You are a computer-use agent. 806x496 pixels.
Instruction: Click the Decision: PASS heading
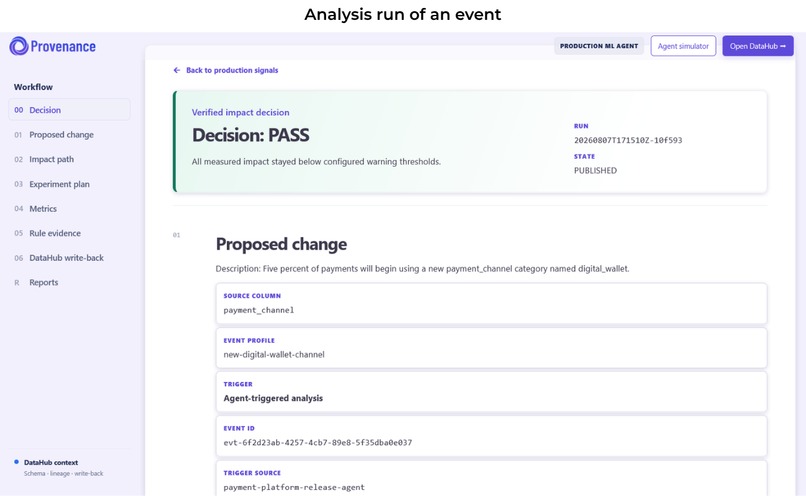[x=251, y=135]
